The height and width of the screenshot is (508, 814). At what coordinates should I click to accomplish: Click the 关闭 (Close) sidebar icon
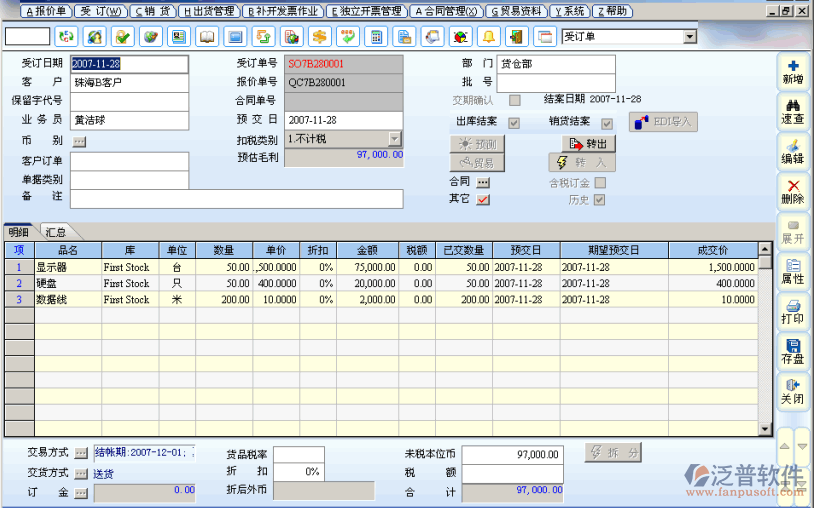792,391
